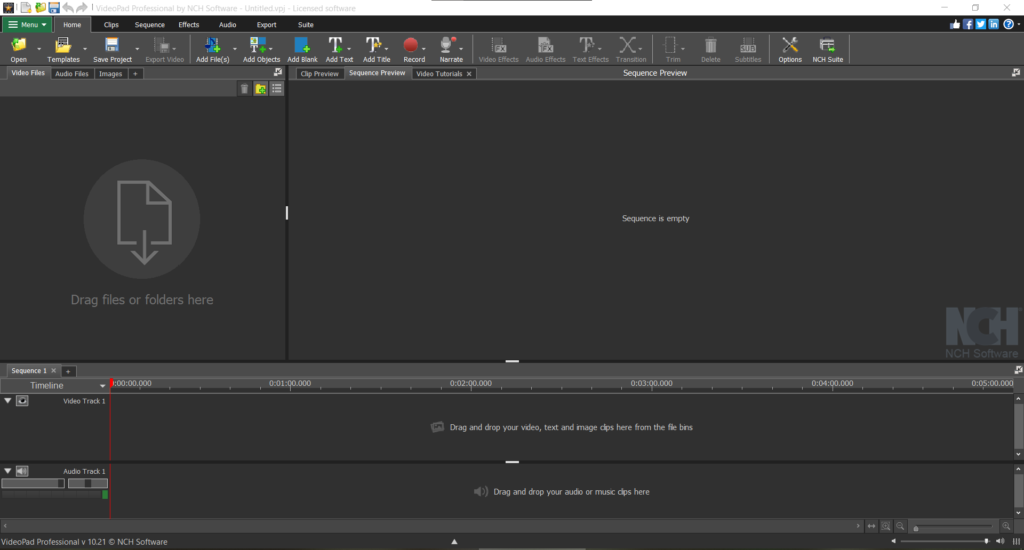Click the red Record icon

pyautogui.click(x=413, y=46)
